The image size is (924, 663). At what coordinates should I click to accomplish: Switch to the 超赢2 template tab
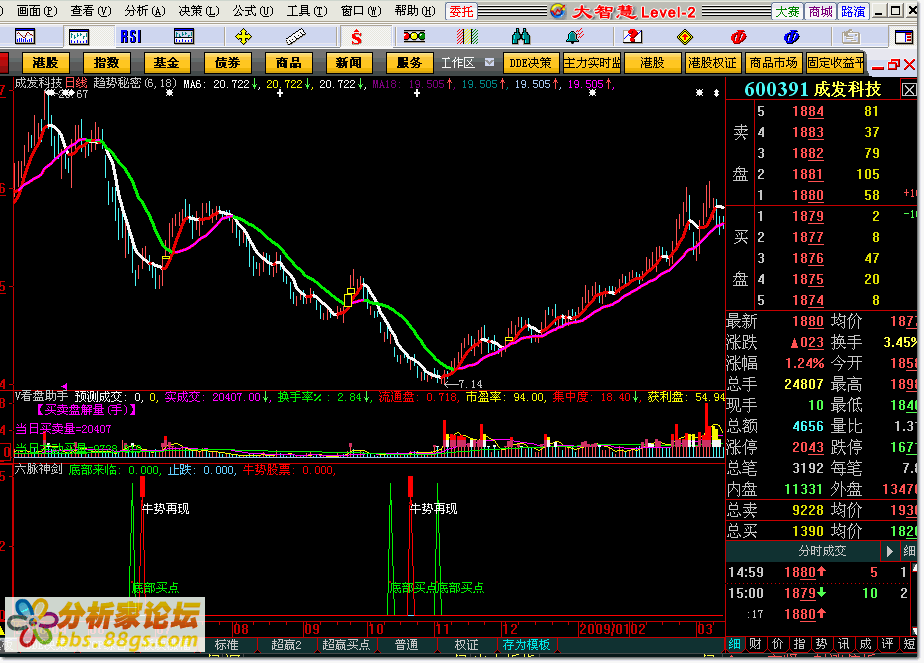pyautogui.click(x=286, y=645)
